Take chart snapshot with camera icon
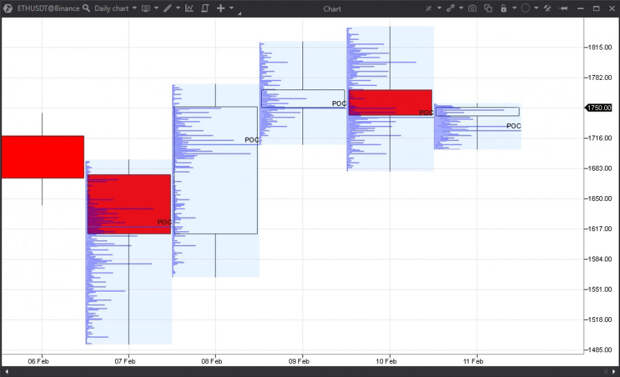This screenshot has width=620, height=377. coord(472,8)
